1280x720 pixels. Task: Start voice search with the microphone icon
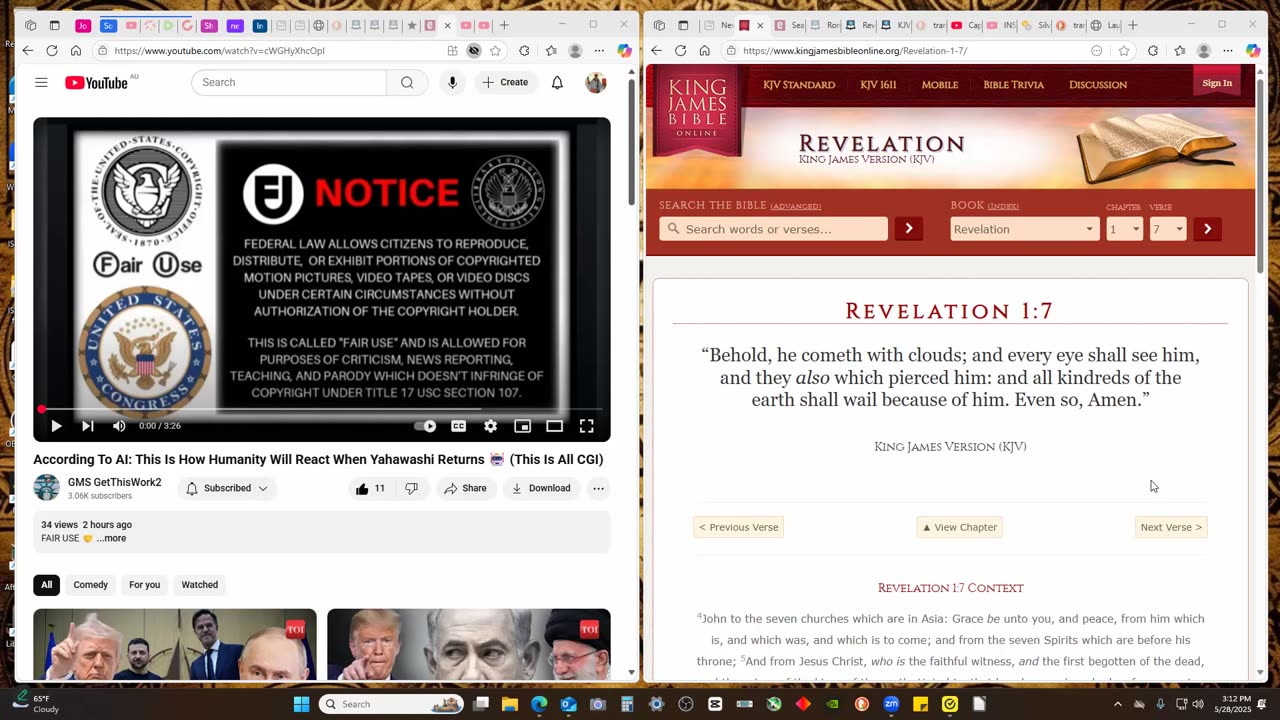(x=452, y=82)
